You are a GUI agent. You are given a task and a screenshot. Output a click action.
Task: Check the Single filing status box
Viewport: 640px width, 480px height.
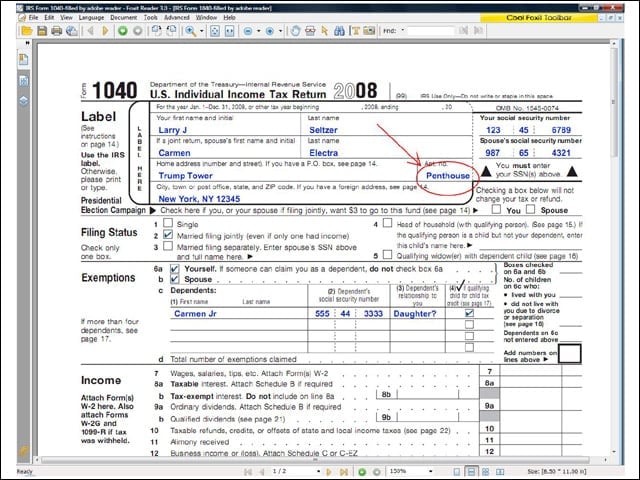168,223
